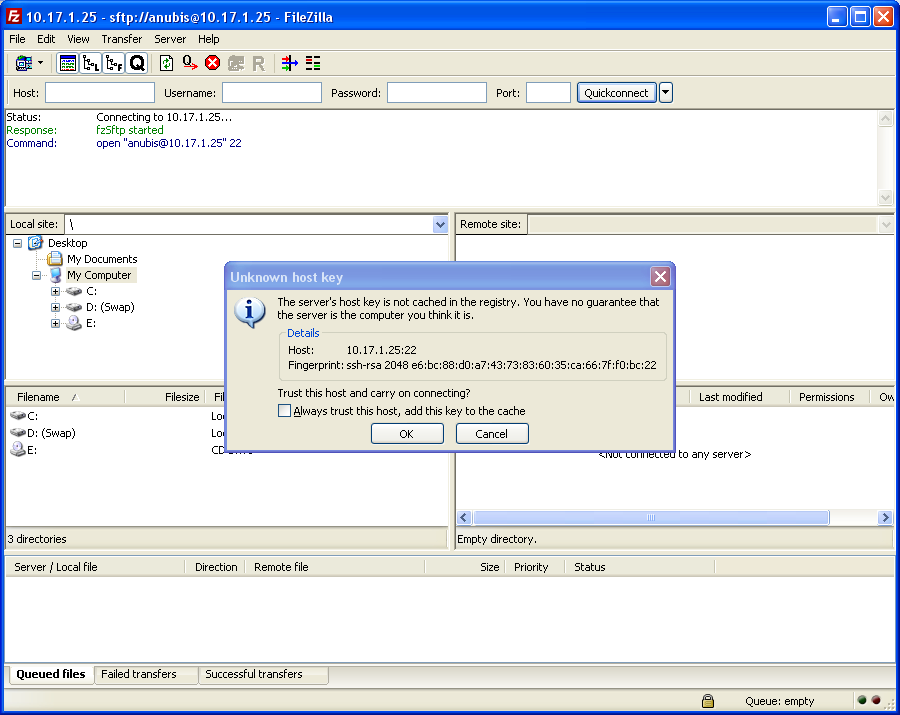The height and width of the screenshot is (715, 900).
Task: Click the remote pane scroll left arrow
Action: [464, 518]
